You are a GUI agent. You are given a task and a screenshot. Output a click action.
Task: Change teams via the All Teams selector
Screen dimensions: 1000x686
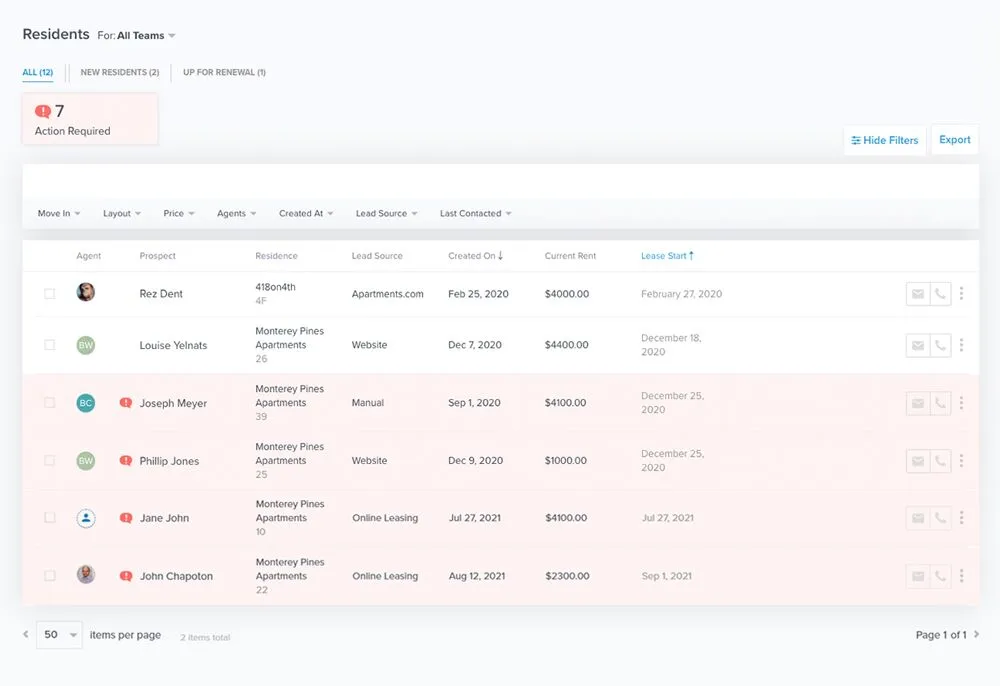[x=140, y=35]
